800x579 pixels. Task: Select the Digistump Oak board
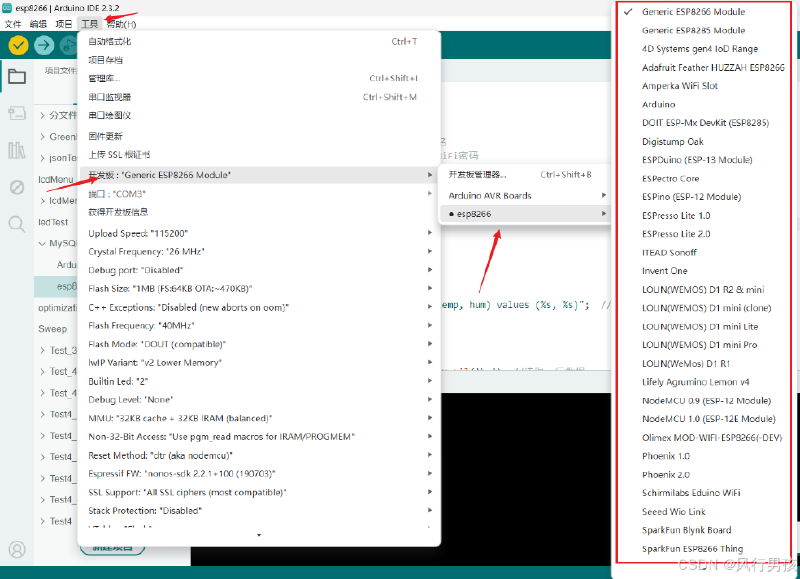(672, 141)
